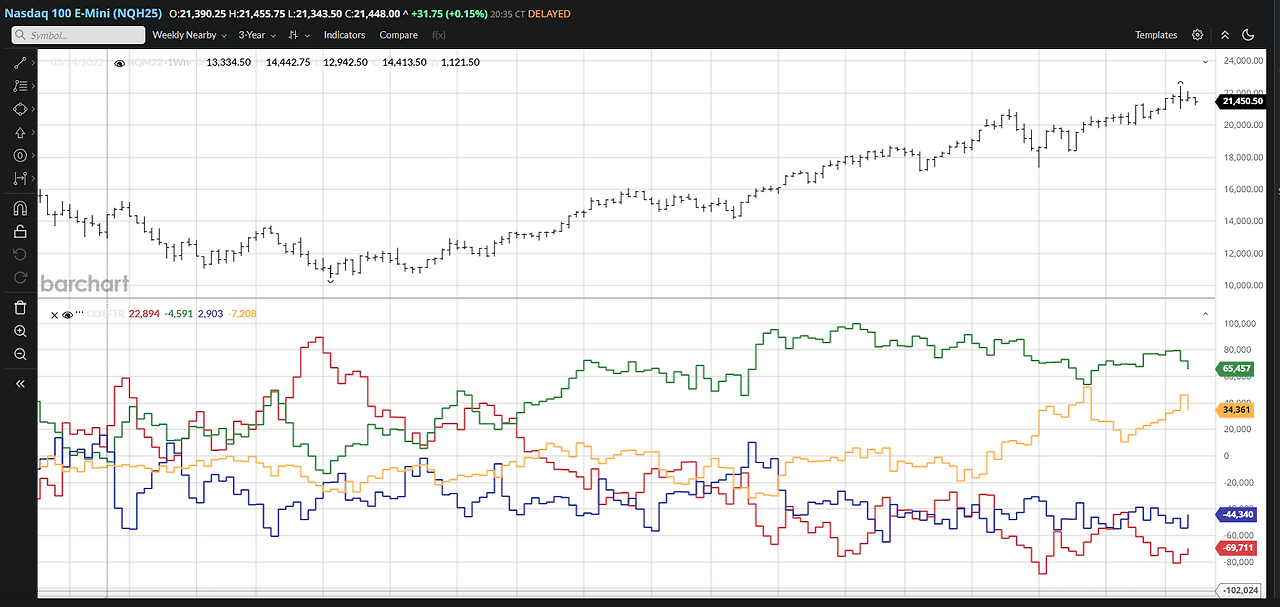Click the 14,413.50 close value

point(403,62)
